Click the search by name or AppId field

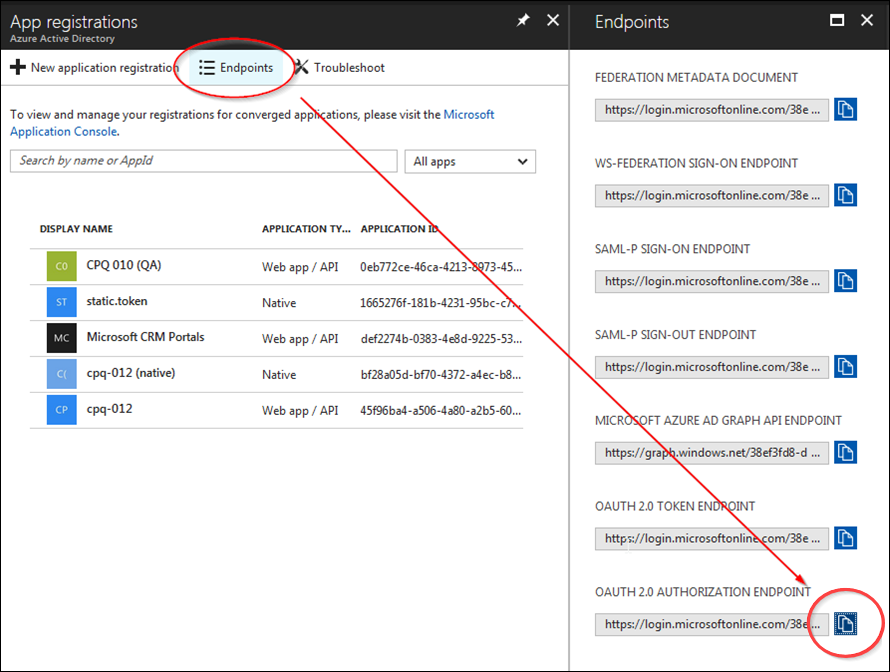click(202, 161)
